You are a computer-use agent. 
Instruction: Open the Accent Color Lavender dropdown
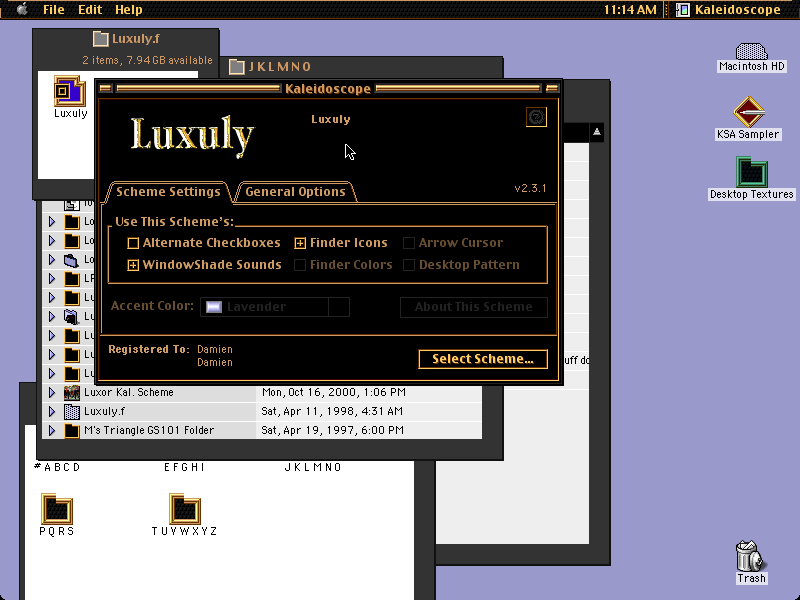coord(274,307)
